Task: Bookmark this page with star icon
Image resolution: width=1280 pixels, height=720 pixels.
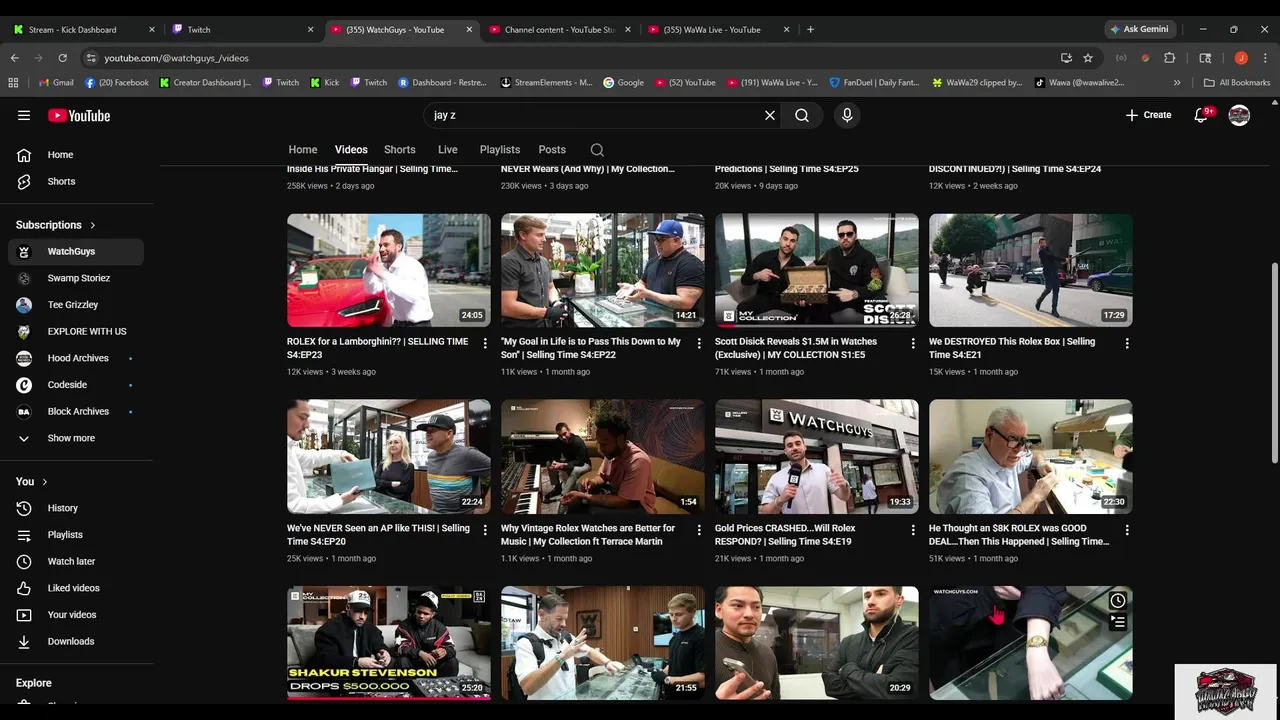Action: point(1088,58)
